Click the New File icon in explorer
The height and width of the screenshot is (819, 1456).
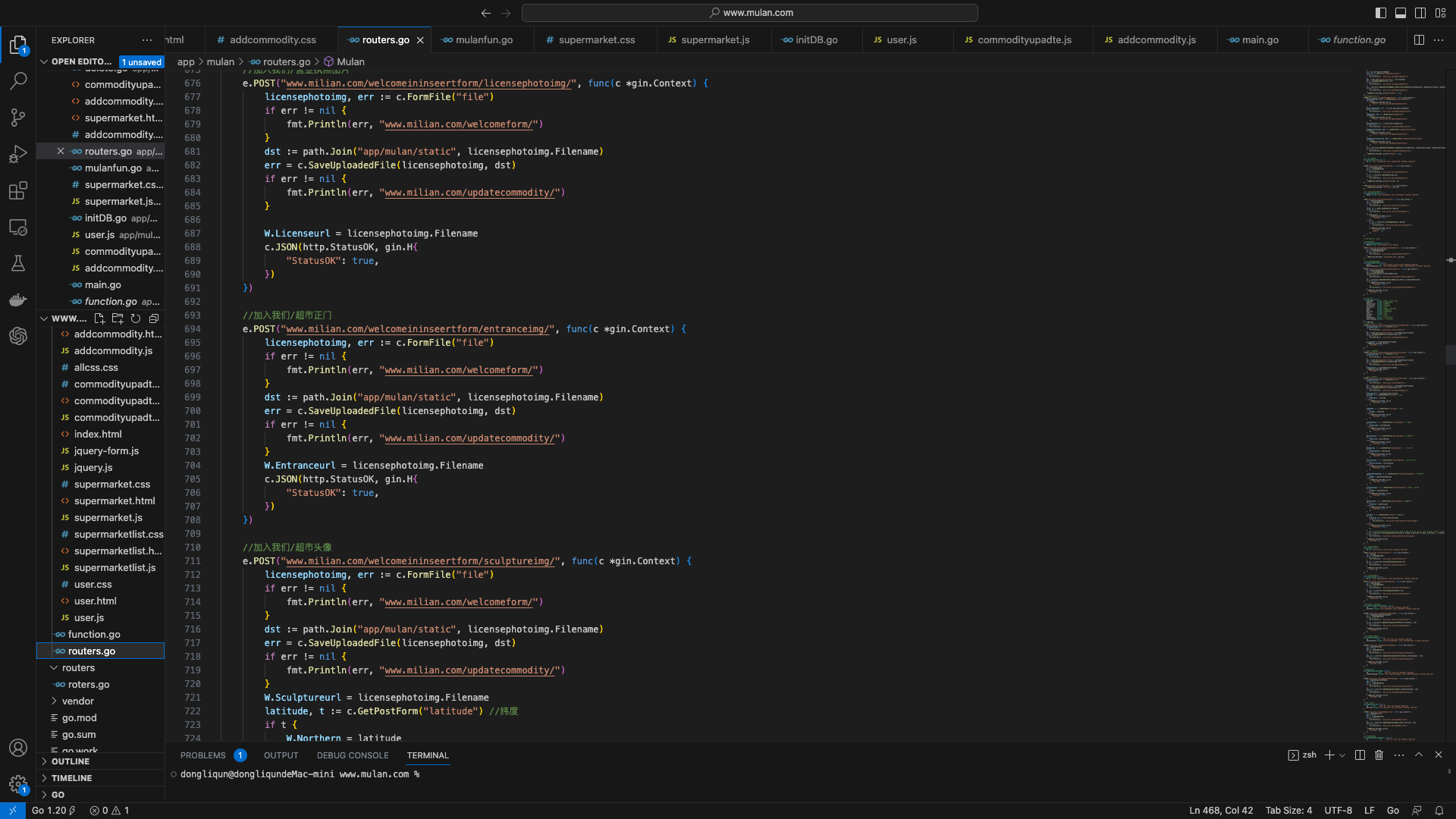(99, 318)
